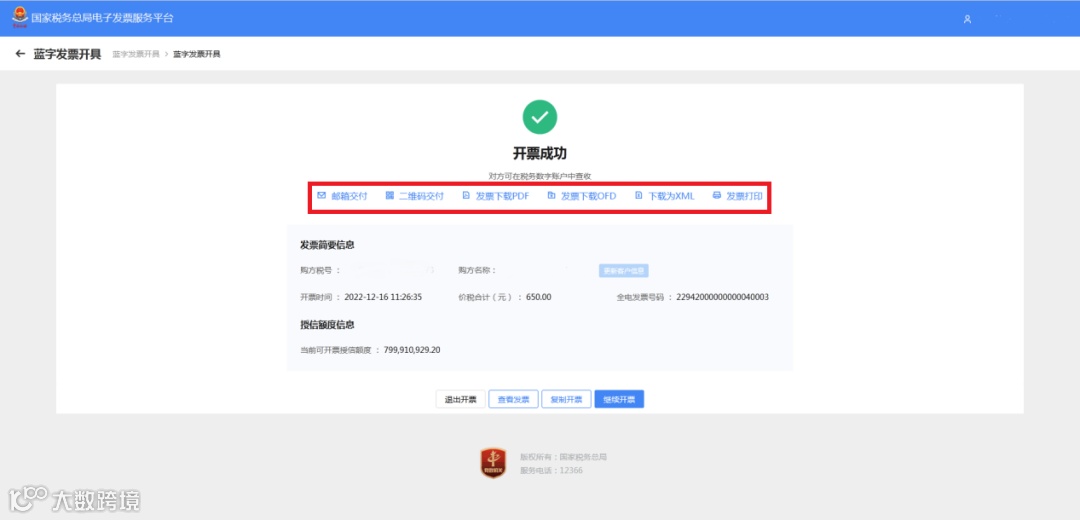Click the 开票成功 heading
The height and width of the screenshot is (520, 1080).
click(540, 154)
